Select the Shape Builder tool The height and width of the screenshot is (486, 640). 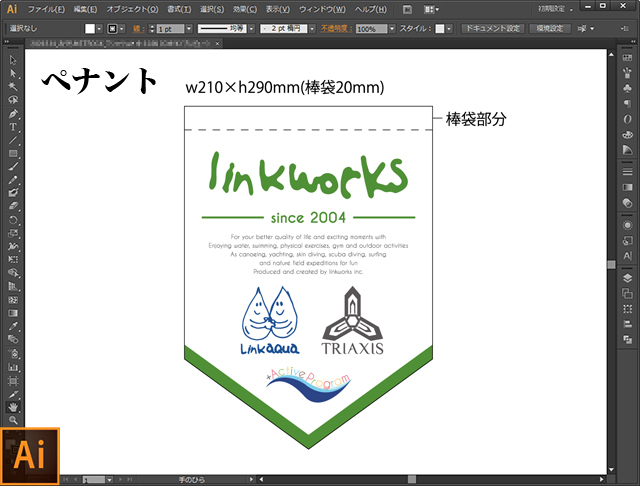coord(13,273)
